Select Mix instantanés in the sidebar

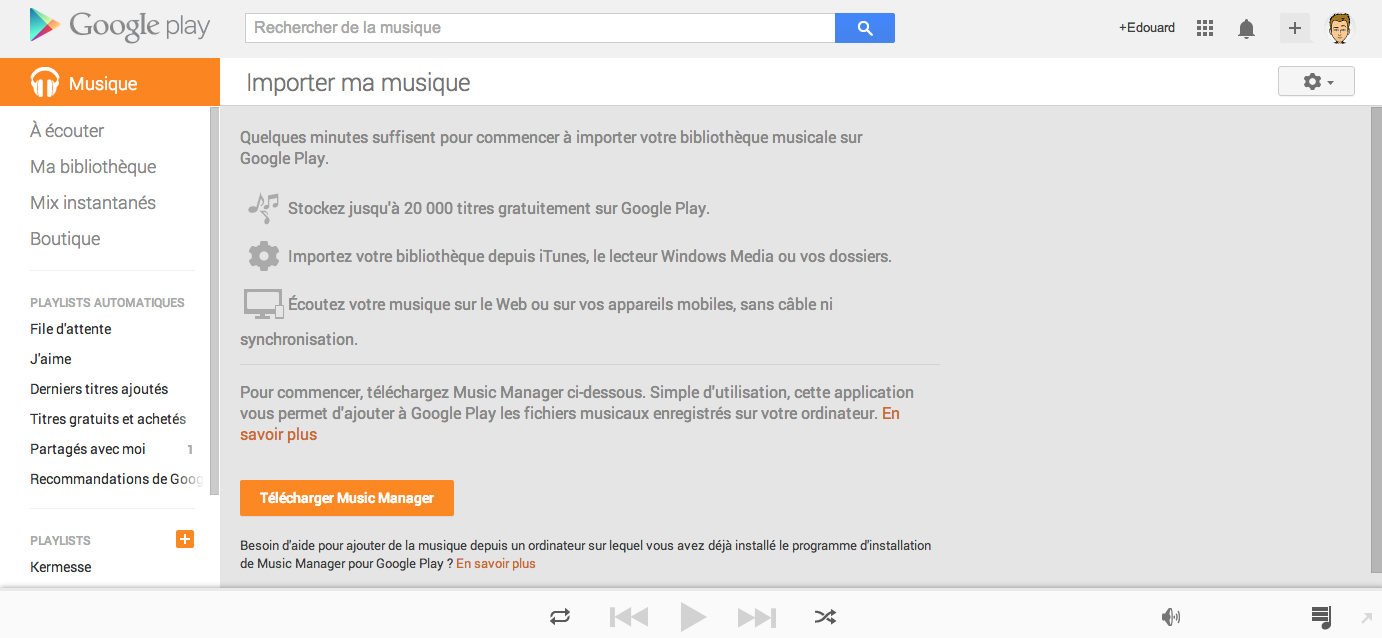[x=93, y=203]
